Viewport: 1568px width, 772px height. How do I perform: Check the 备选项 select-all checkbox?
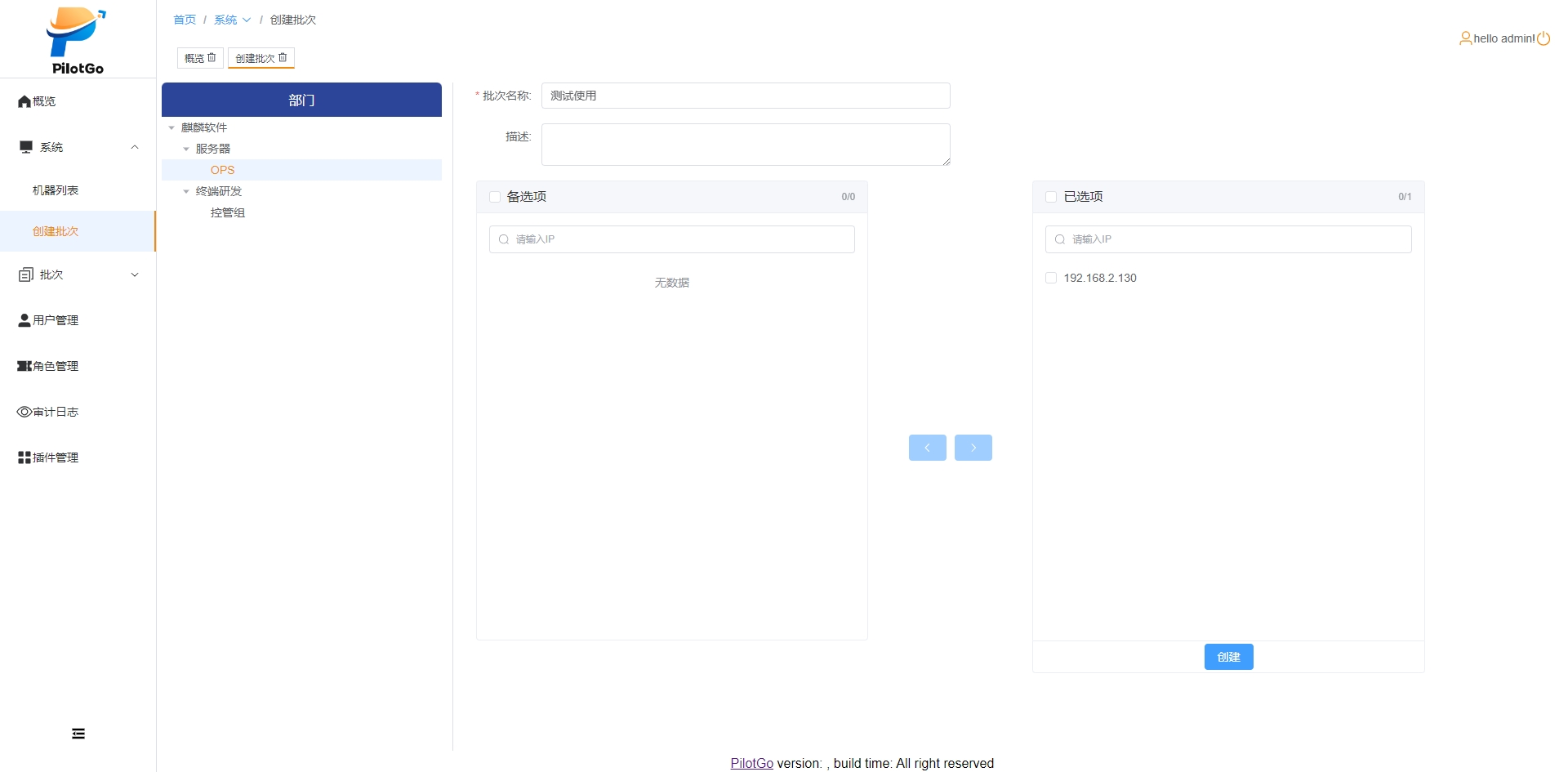pyautogui.click(x=495, y=197)
